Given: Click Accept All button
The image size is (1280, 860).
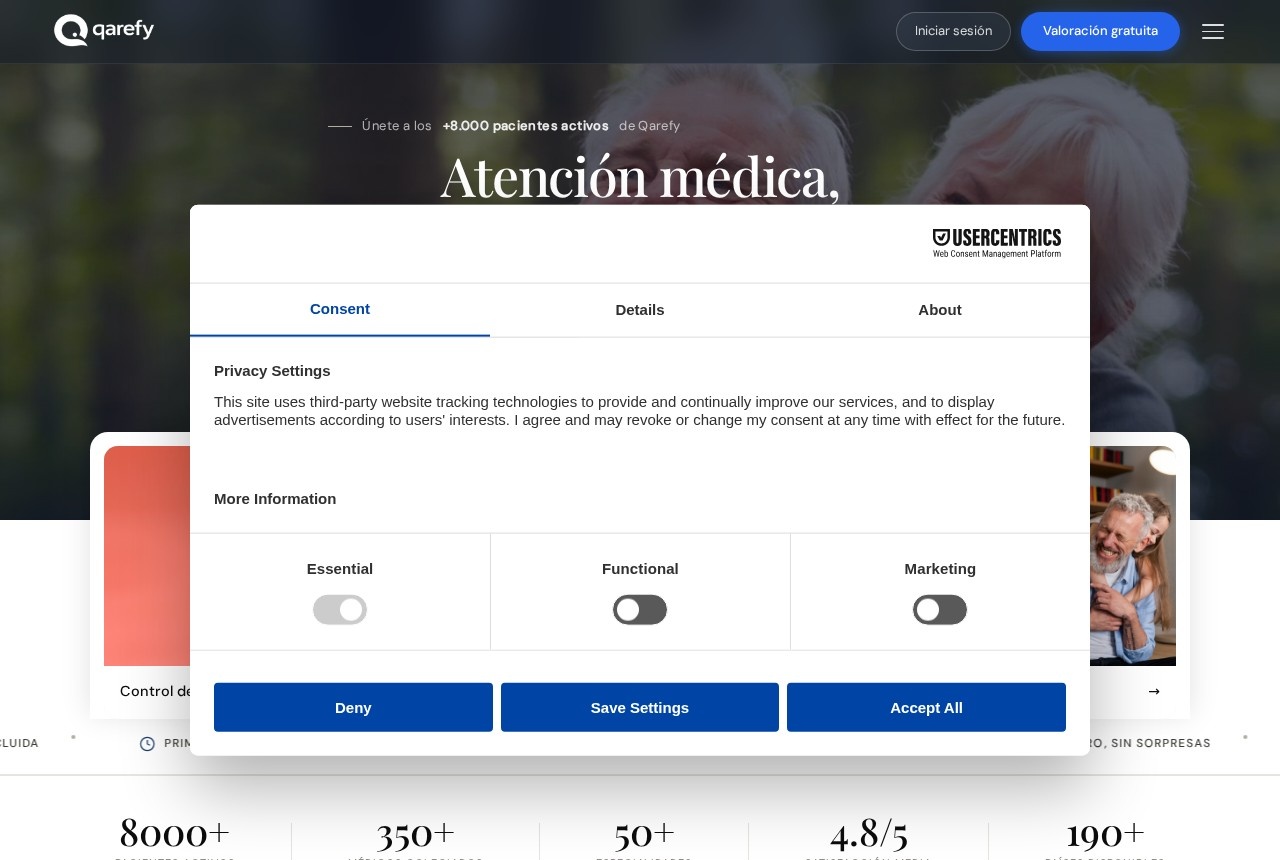Looking at the screenshot, I should (926, 707).
